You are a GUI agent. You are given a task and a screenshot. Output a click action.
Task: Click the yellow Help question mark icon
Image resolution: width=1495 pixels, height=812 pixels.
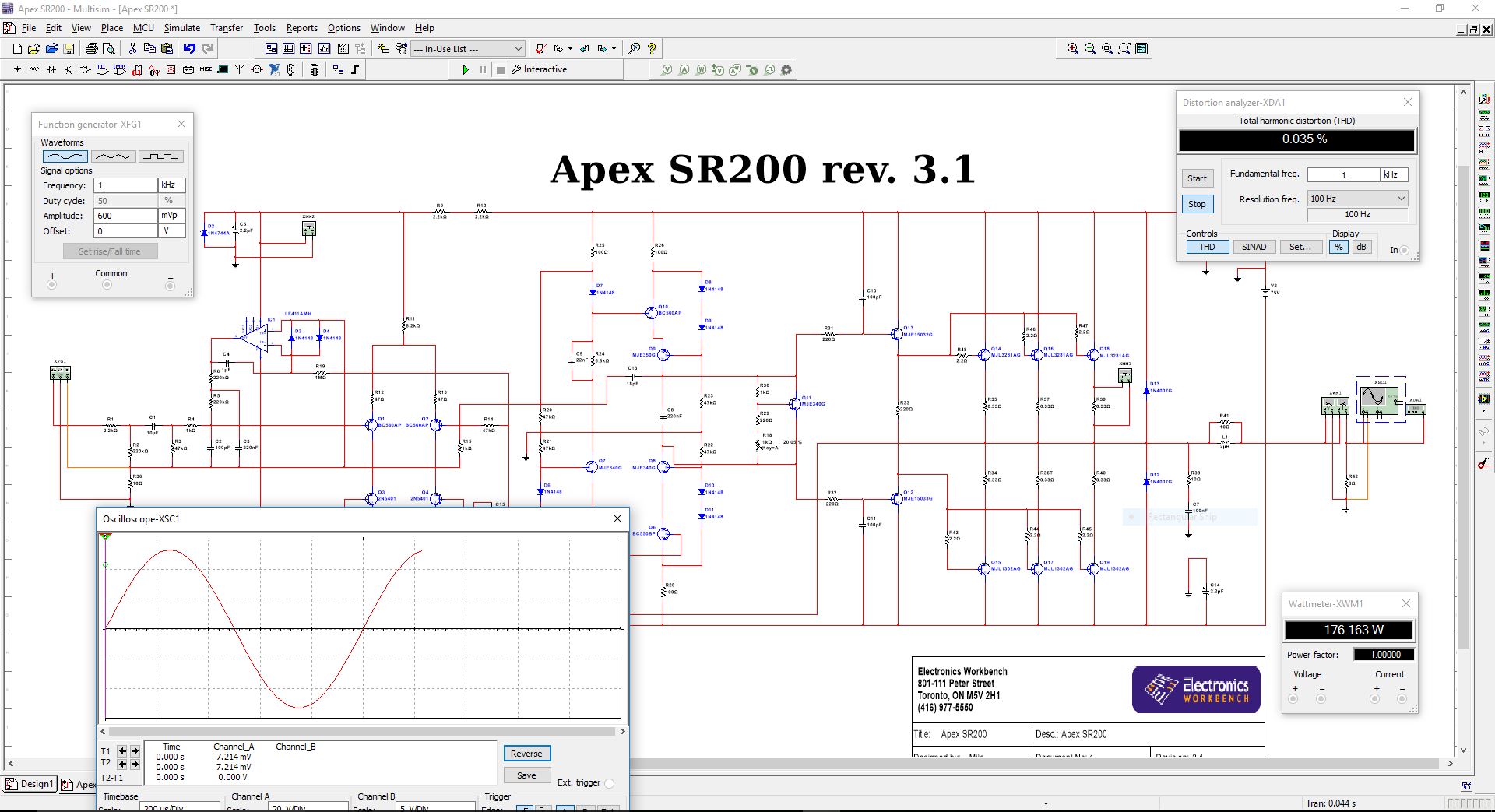(x=653, y=48)
